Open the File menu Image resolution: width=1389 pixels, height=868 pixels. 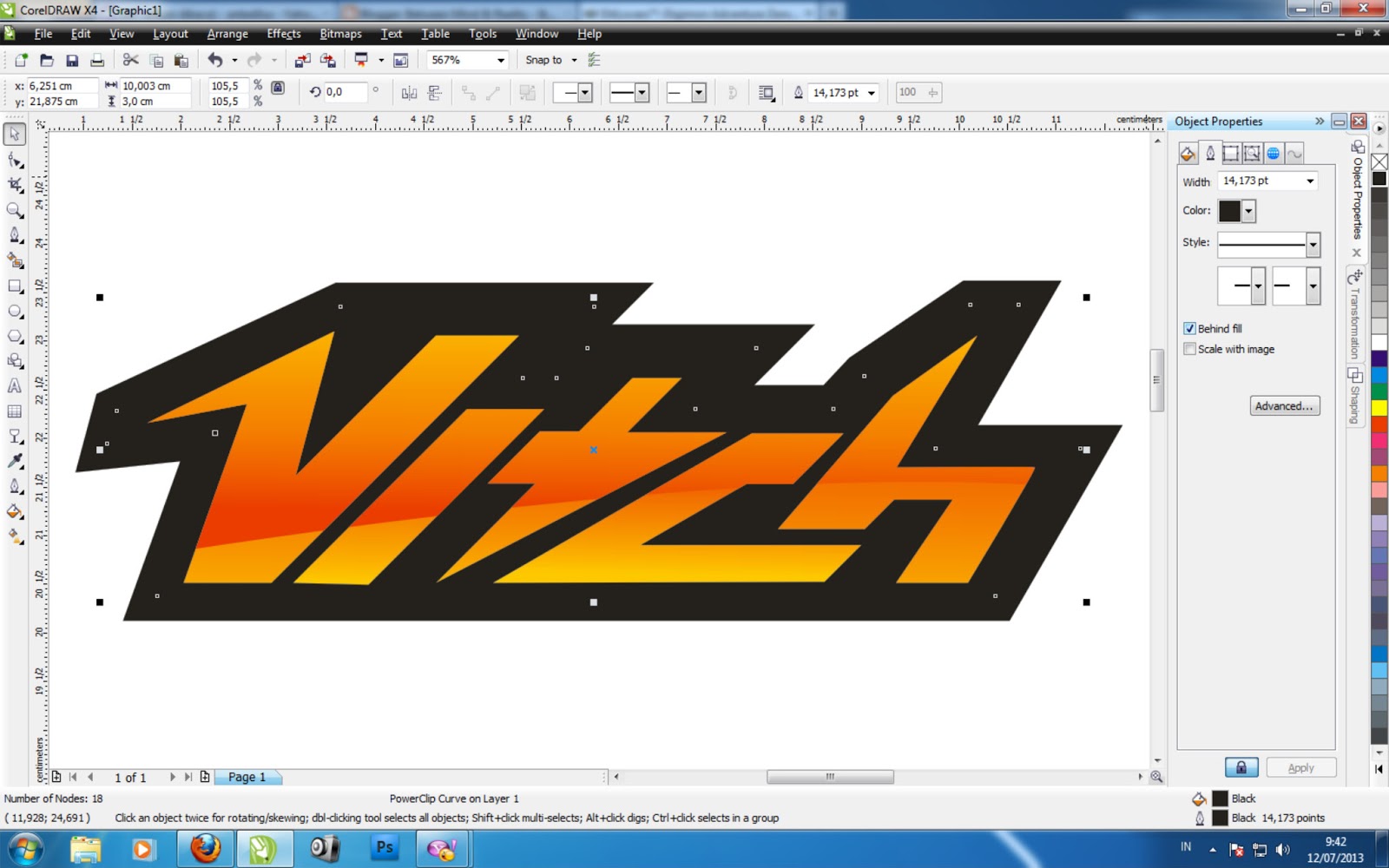click(43, 34)
